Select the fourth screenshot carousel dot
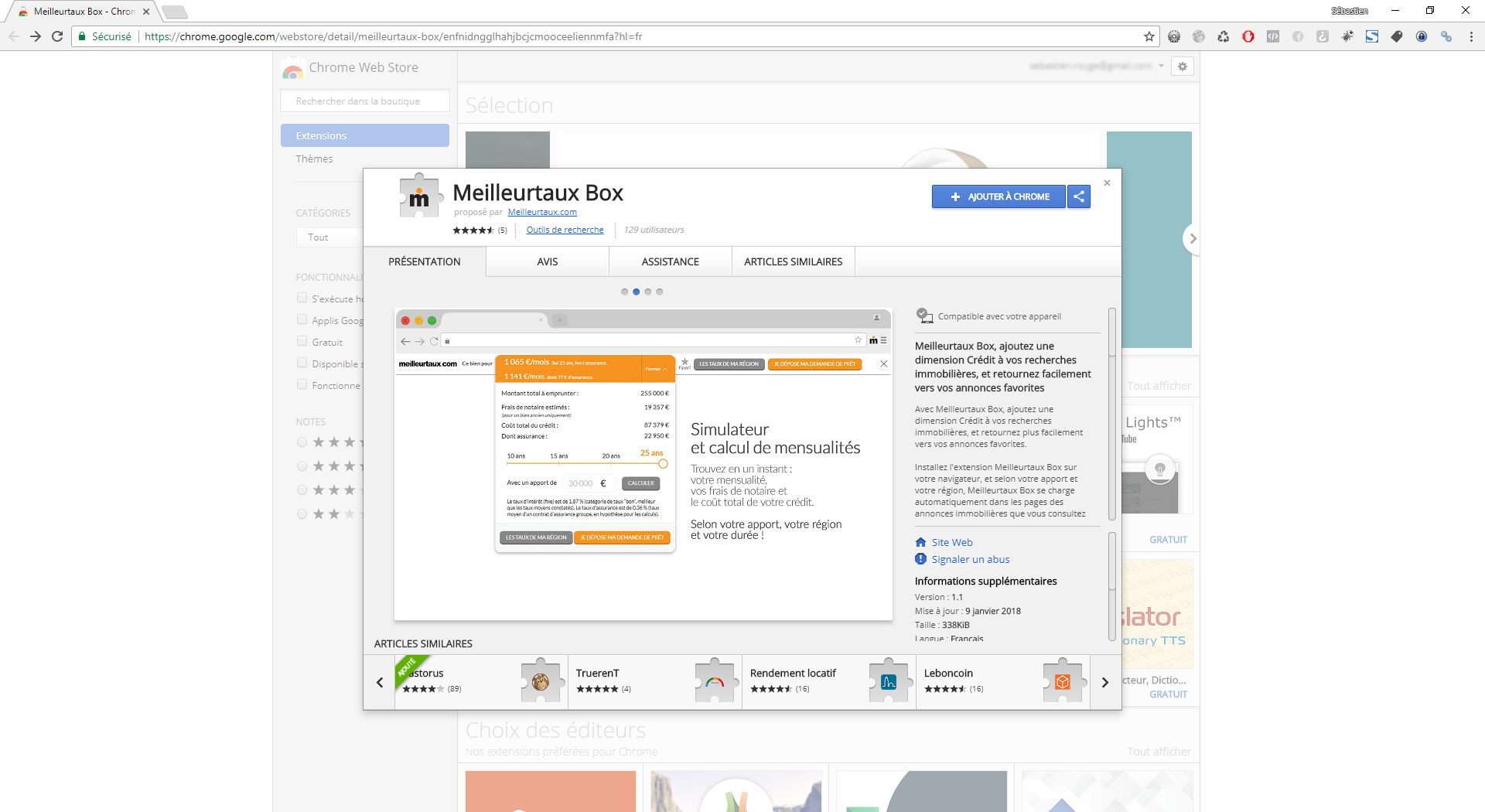1485x812 pixels. [660, 292]
